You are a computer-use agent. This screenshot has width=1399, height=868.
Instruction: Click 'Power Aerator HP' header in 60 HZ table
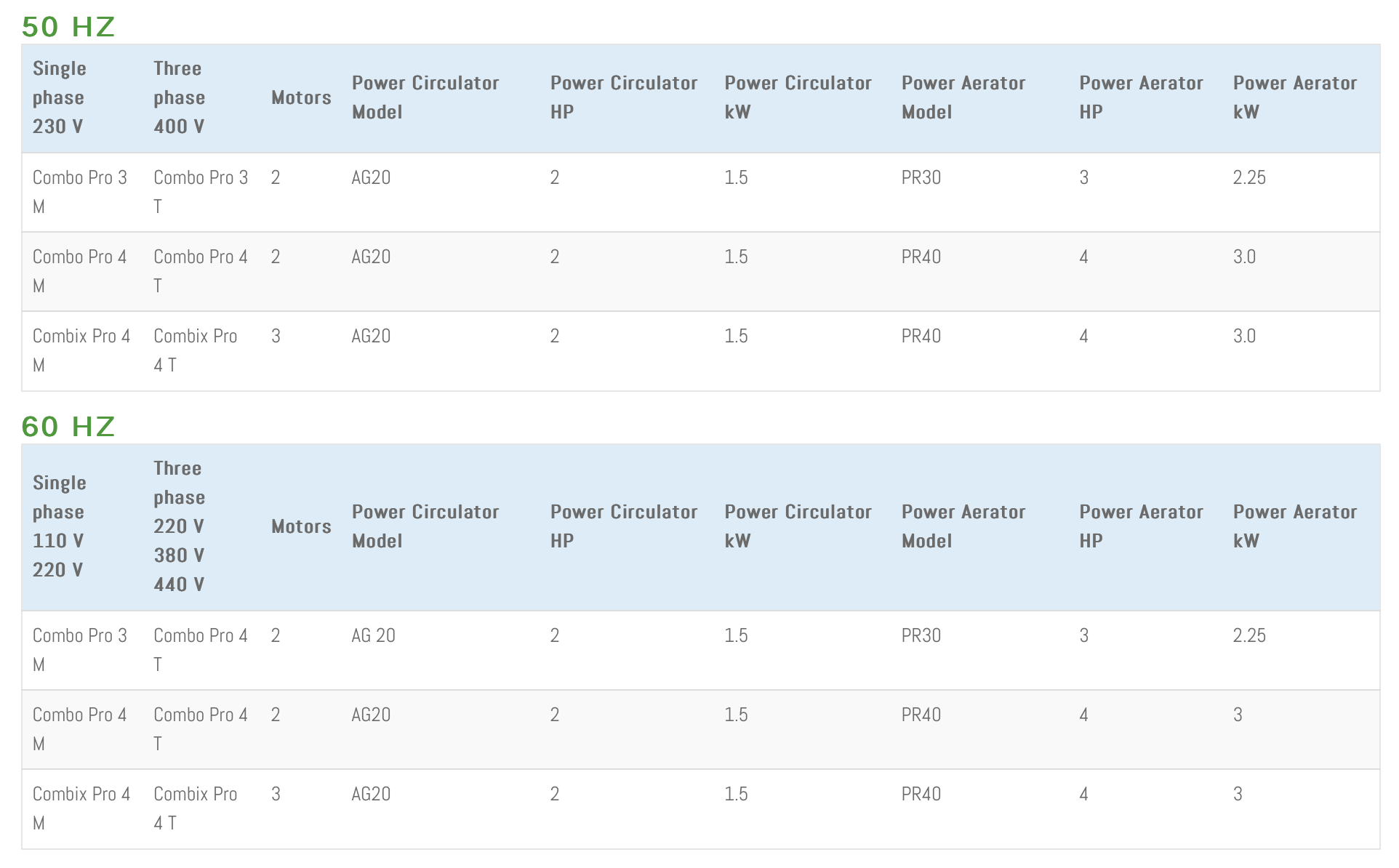1140,526
